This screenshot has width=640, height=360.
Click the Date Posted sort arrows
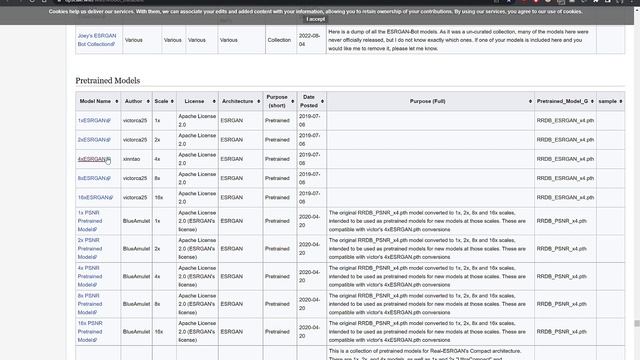(x=322, y=101)
